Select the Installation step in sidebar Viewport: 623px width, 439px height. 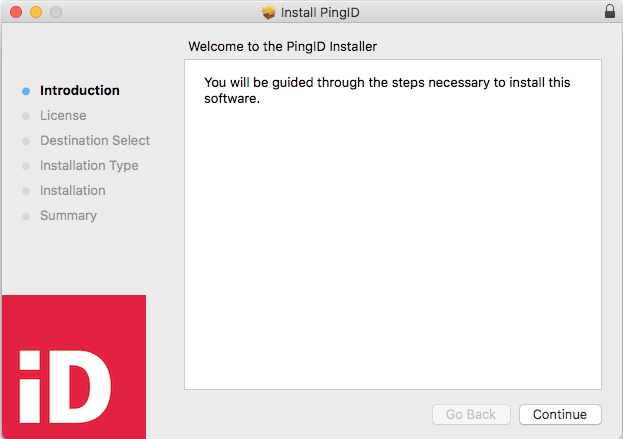[x=73, y=191]
